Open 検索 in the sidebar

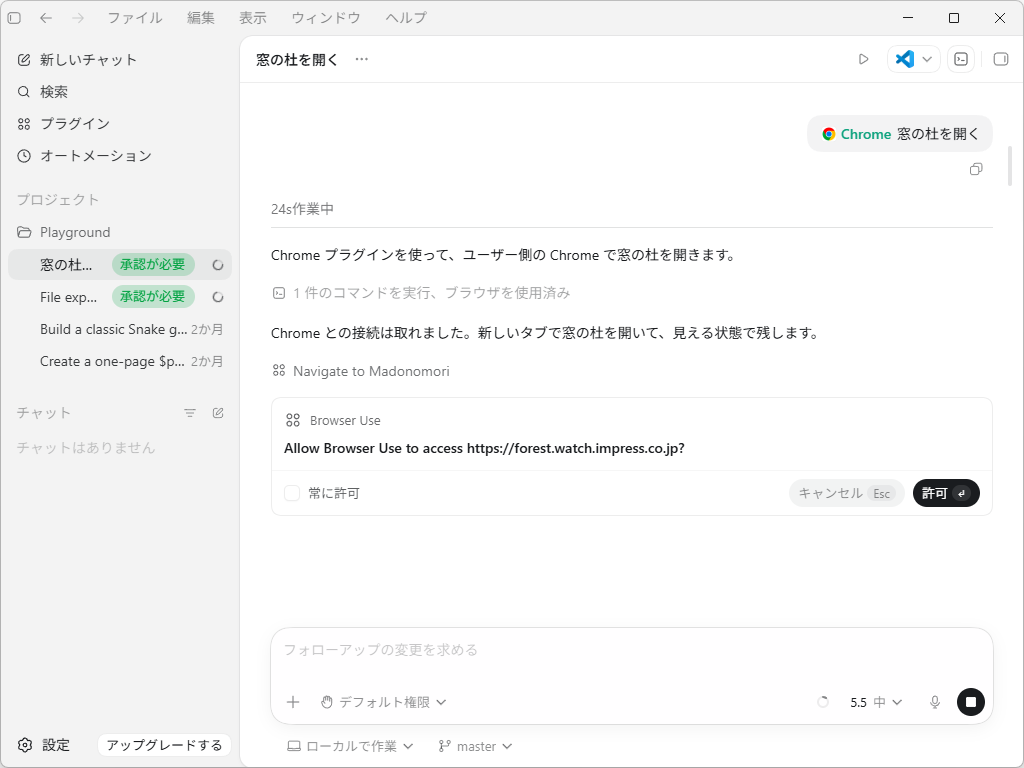coord(120,92)
